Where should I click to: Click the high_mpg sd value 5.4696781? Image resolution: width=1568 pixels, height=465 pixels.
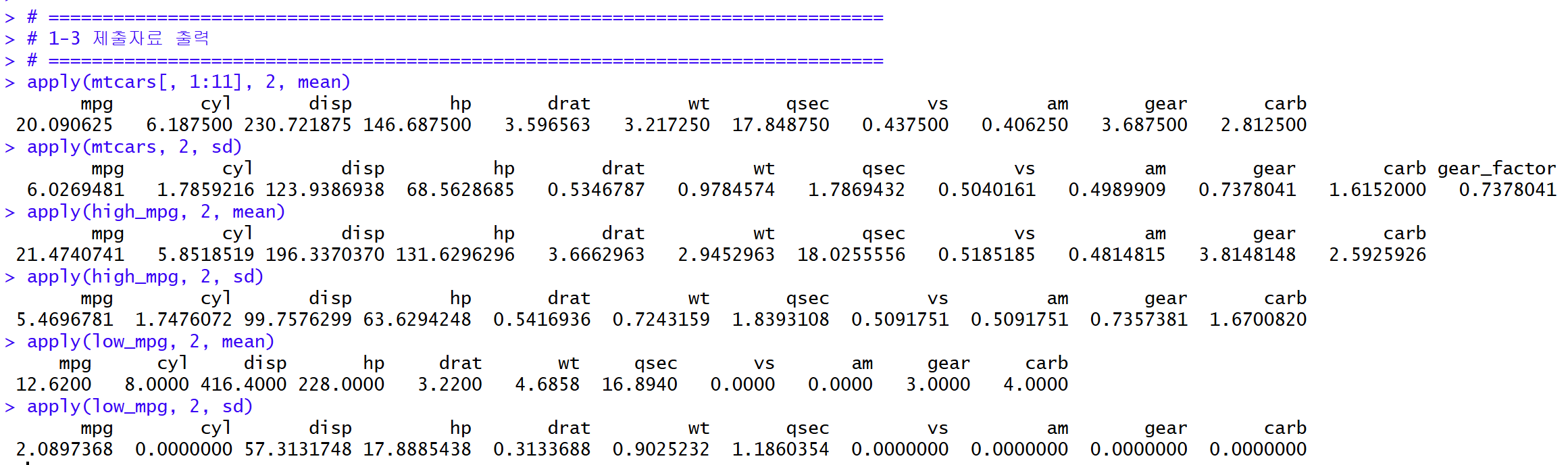point(64,320)
